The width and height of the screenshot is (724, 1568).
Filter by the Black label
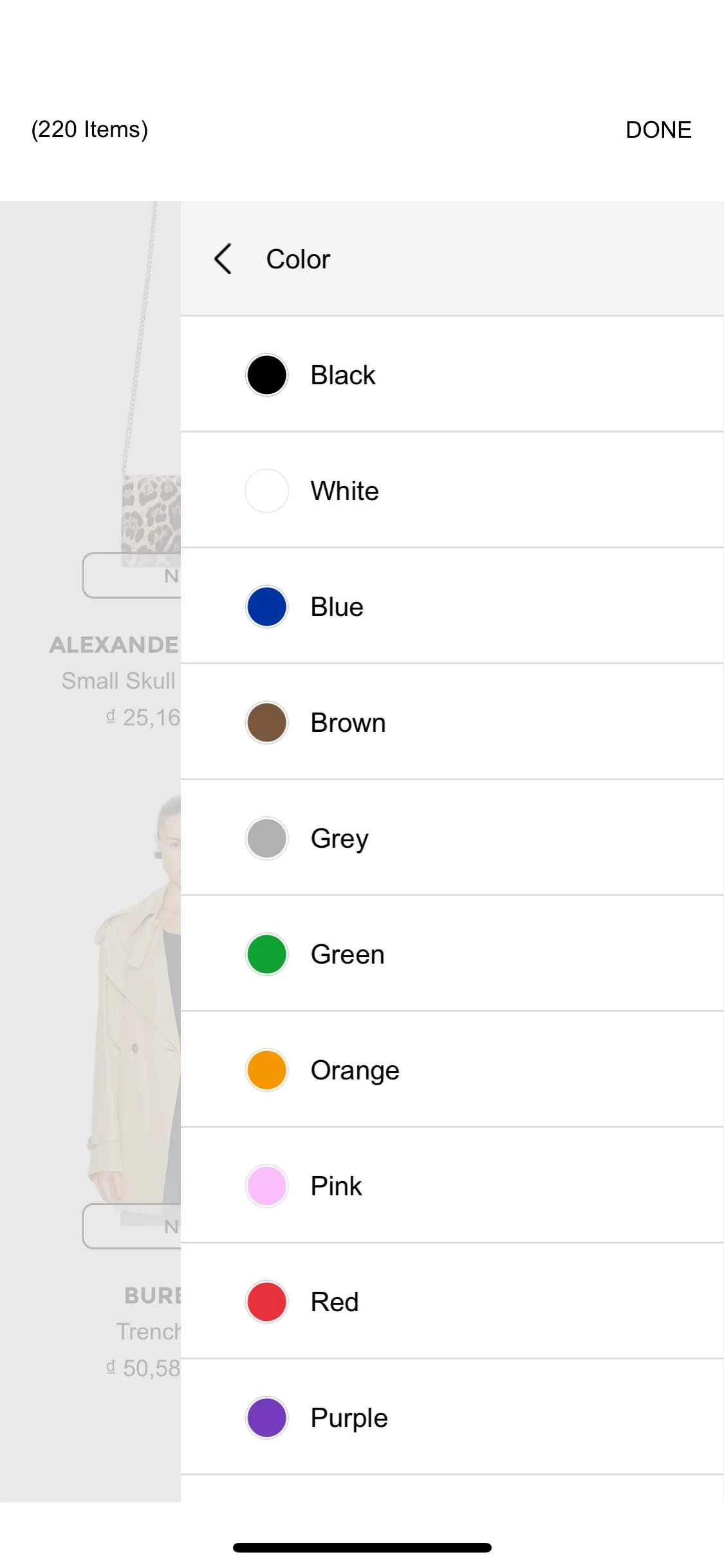click(343, 375)
